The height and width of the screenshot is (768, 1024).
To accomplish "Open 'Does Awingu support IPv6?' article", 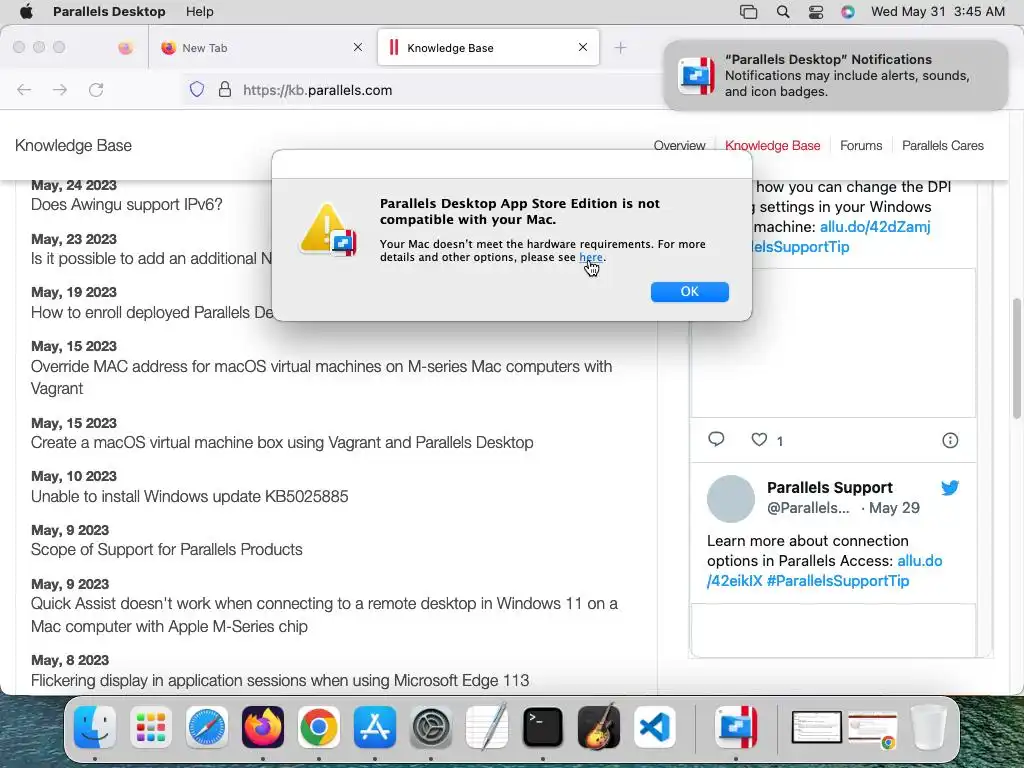I will pyautogui.click(x=127, y=204).
